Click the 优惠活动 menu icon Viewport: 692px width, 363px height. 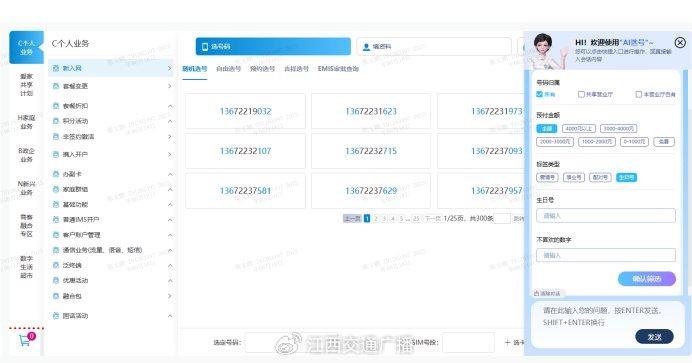coord(56,281)
